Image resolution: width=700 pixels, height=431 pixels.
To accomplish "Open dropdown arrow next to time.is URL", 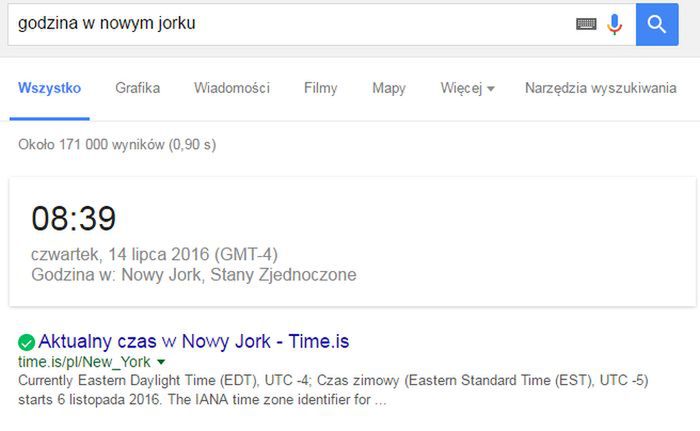I will pos(161,361).
